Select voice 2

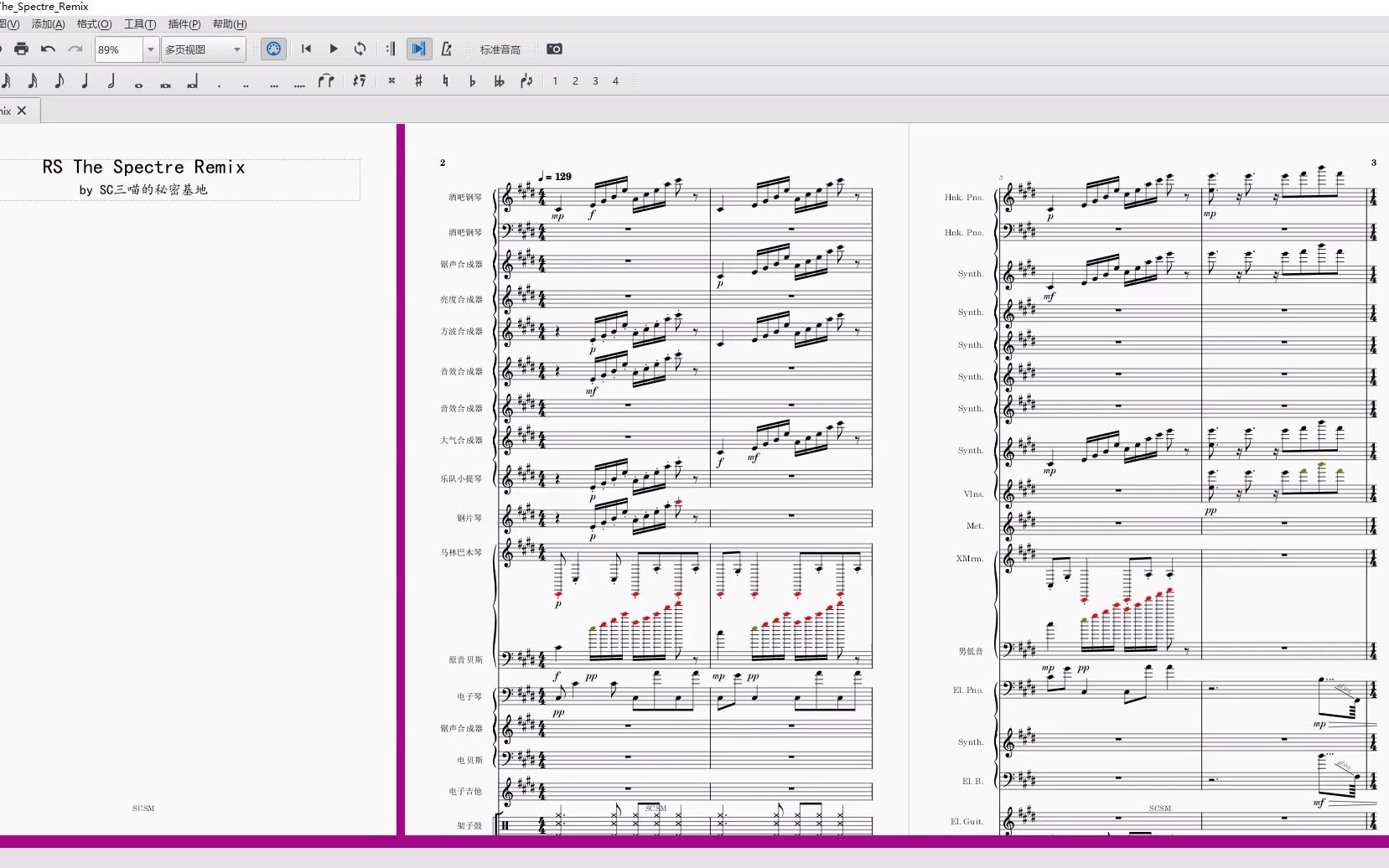[575, 81]
